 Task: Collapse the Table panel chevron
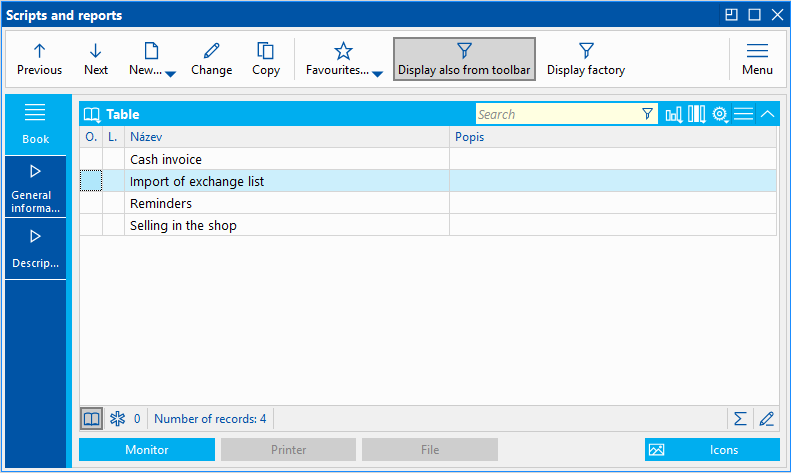(767, 114)
